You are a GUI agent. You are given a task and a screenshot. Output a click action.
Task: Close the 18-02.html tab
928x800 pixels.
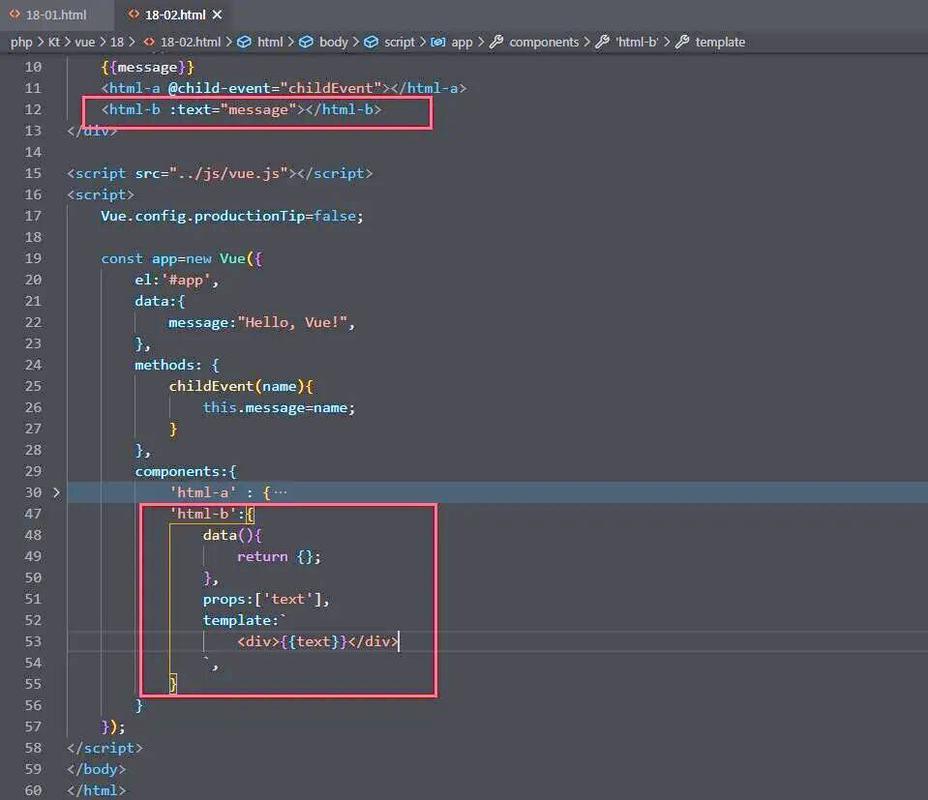coord(217,15)
